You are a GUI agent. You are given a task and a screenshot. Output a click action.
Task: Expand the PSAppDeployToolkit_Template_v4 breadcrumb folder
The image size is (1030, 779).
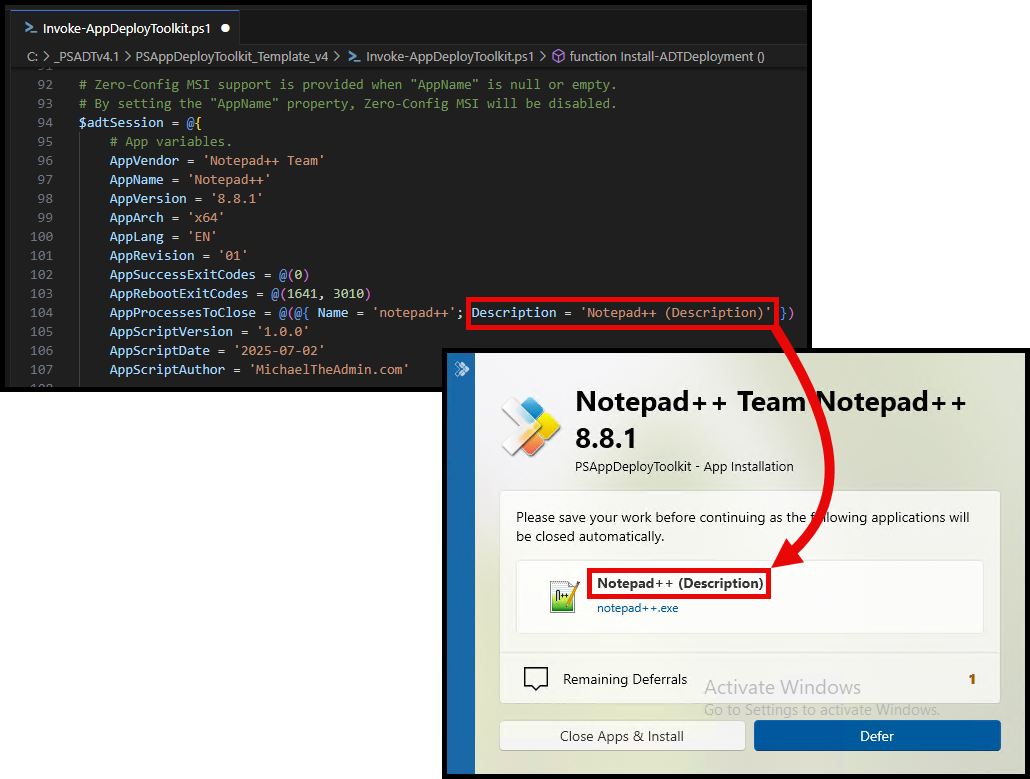click(231, 57)
